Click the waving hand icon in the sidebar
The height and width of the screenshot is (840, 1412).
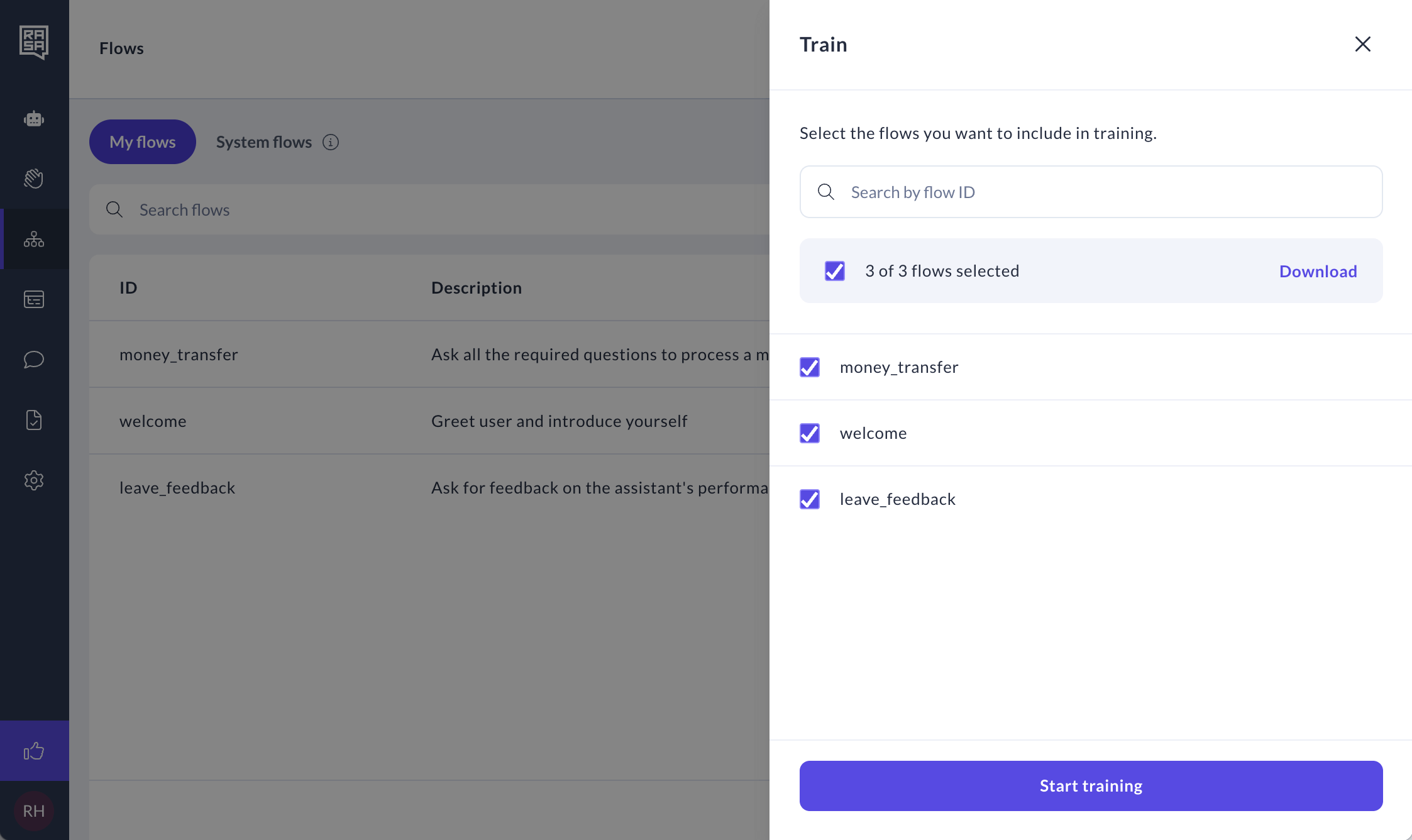click(x=34, y=179)
